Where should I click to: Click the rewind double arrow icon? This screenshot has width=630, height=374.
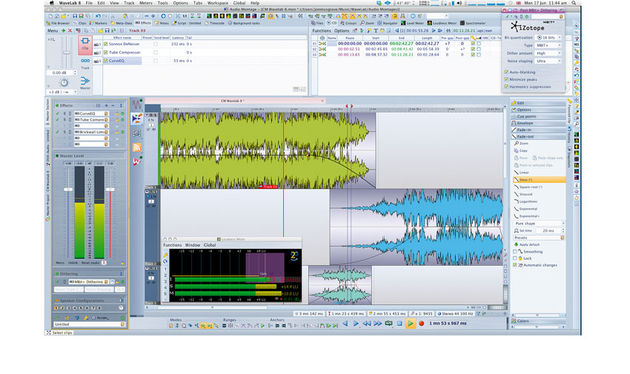point(367,323)
